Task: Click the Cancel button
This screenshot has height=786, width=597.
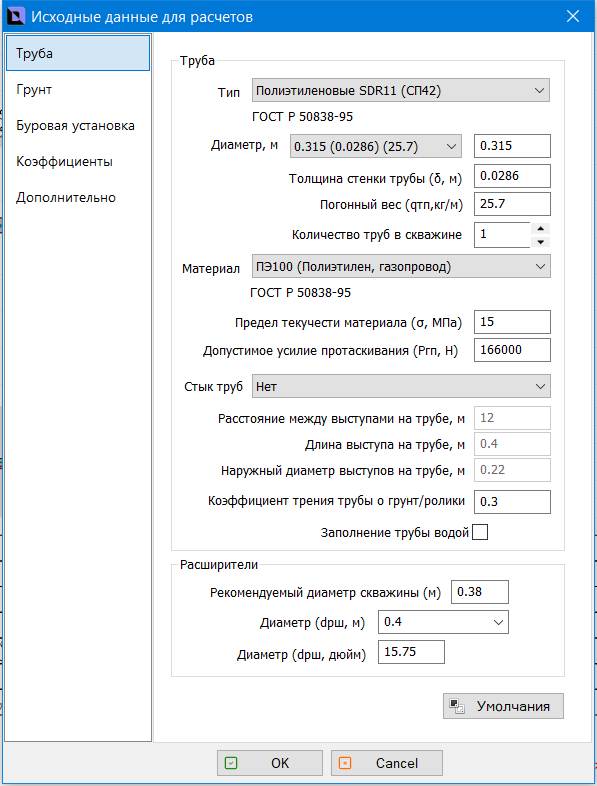Action: (386, 763)
